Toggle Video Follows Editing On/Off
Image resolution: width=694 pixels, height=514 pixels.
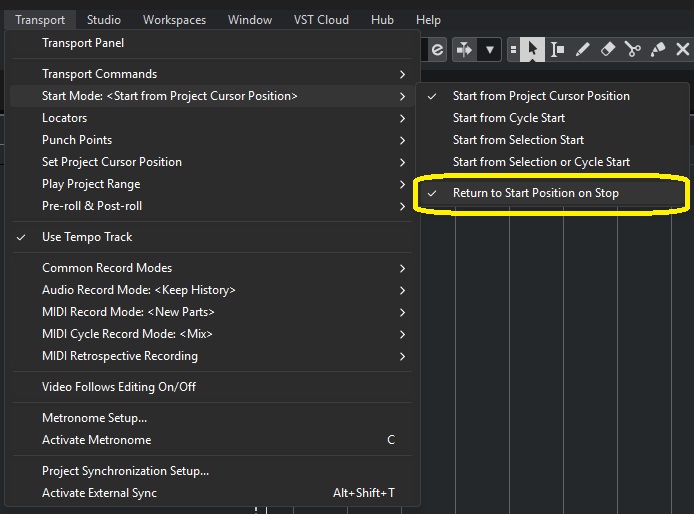click(212, 387)
